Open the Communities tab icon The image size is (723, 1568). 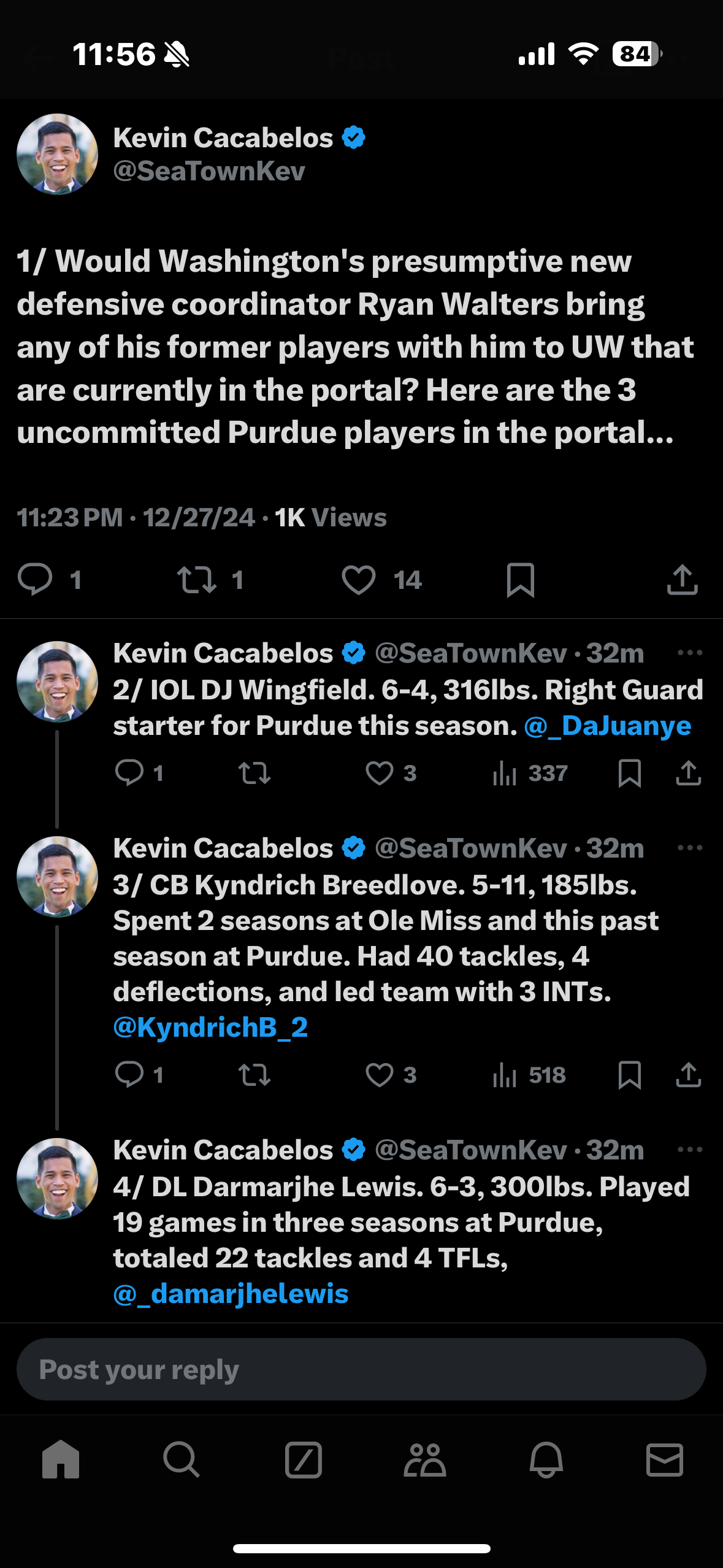[x=424, y=1459]
